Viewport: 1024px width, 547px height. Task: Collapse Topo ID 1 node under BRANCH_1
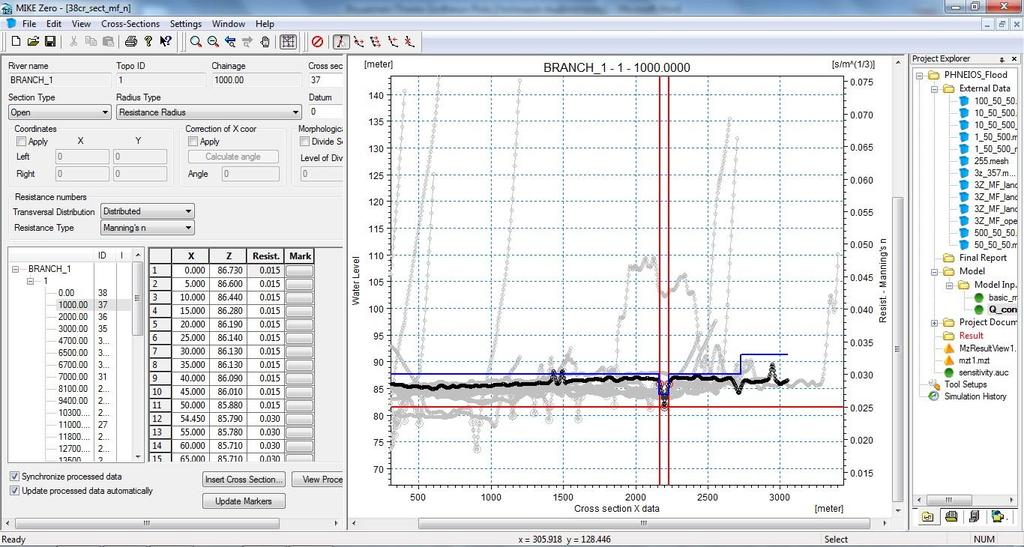(x=30, y=281)
